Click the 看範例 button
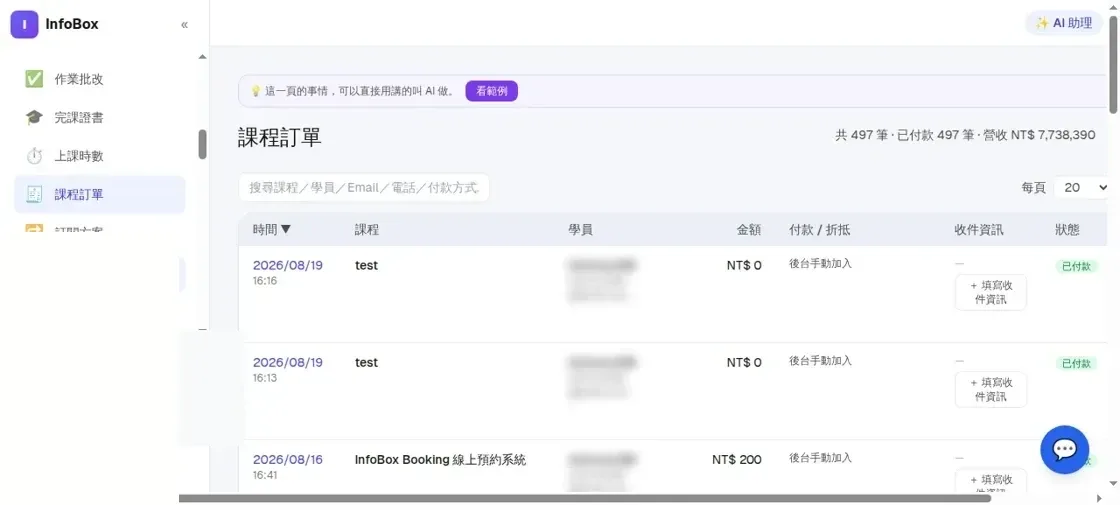This screenshot has height=505, width=1120. point(491,91)
